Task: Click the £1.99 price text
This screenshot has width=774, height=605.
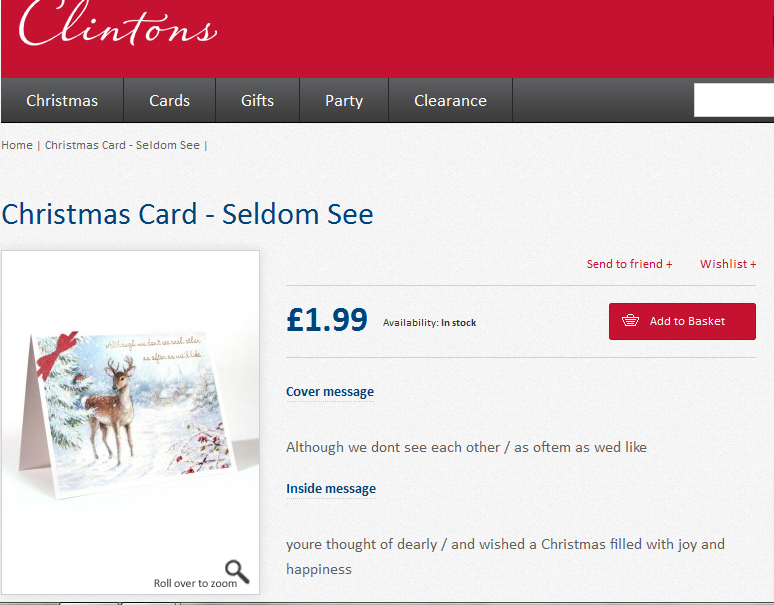Action: [327, 319]
